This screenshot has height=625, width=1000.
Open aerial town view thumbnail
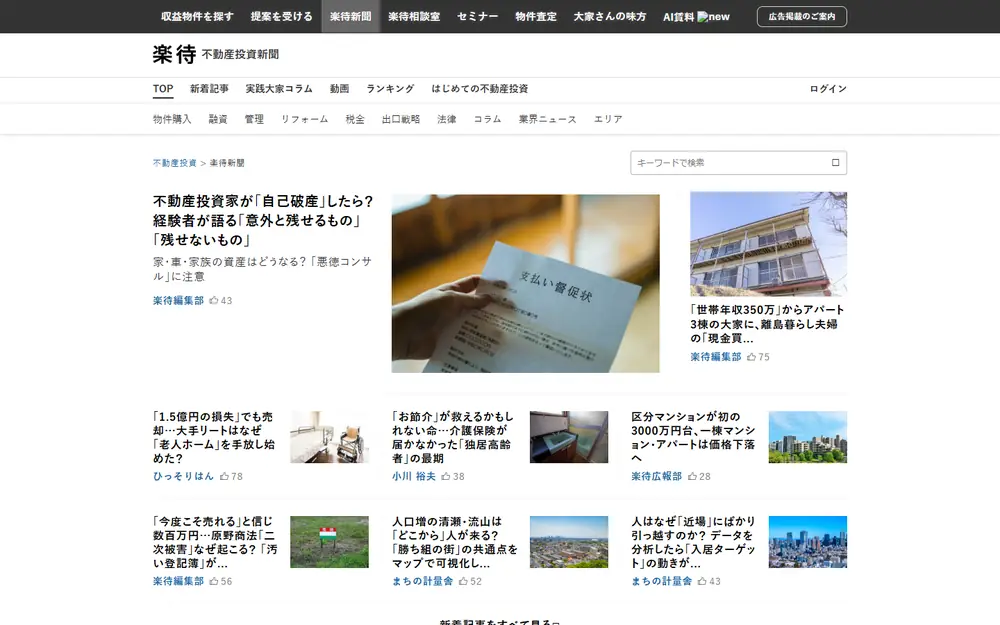tap(569, 541)
